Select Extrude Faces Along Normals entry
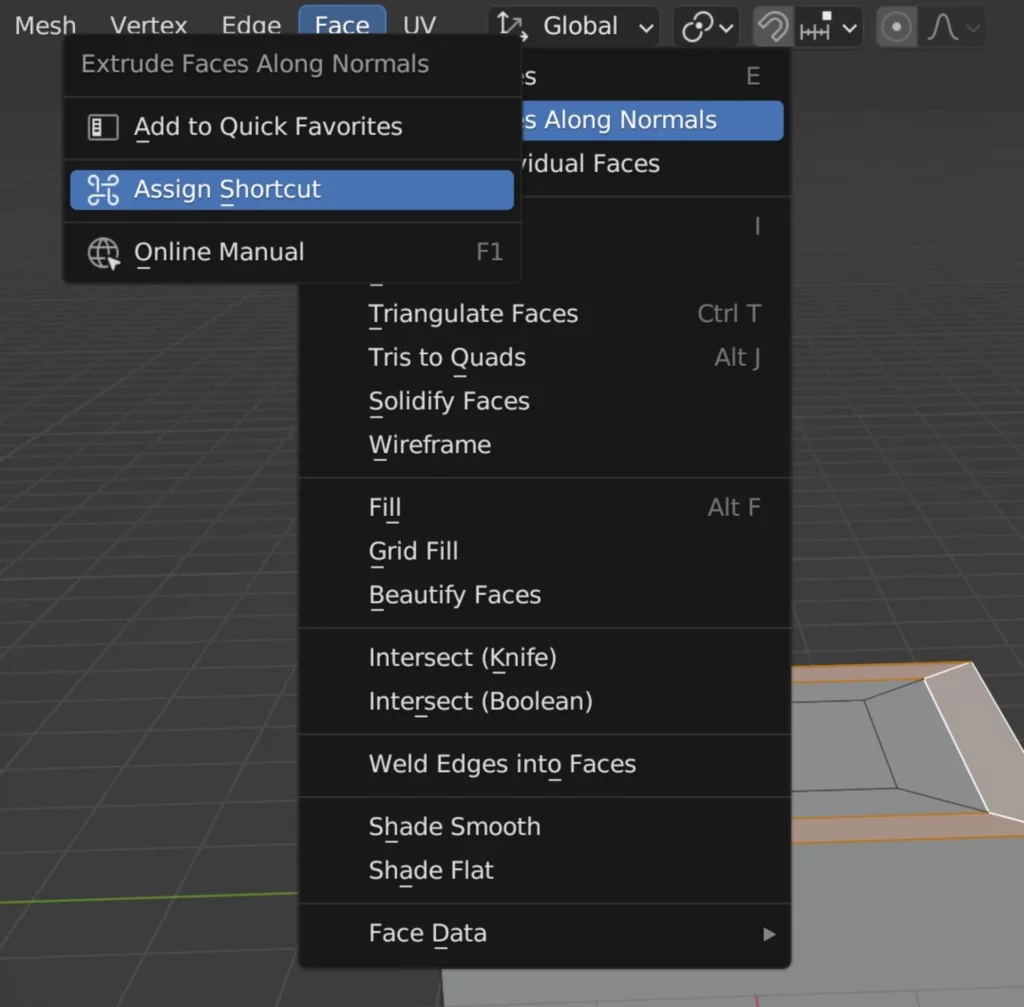 tap(652, 120)
